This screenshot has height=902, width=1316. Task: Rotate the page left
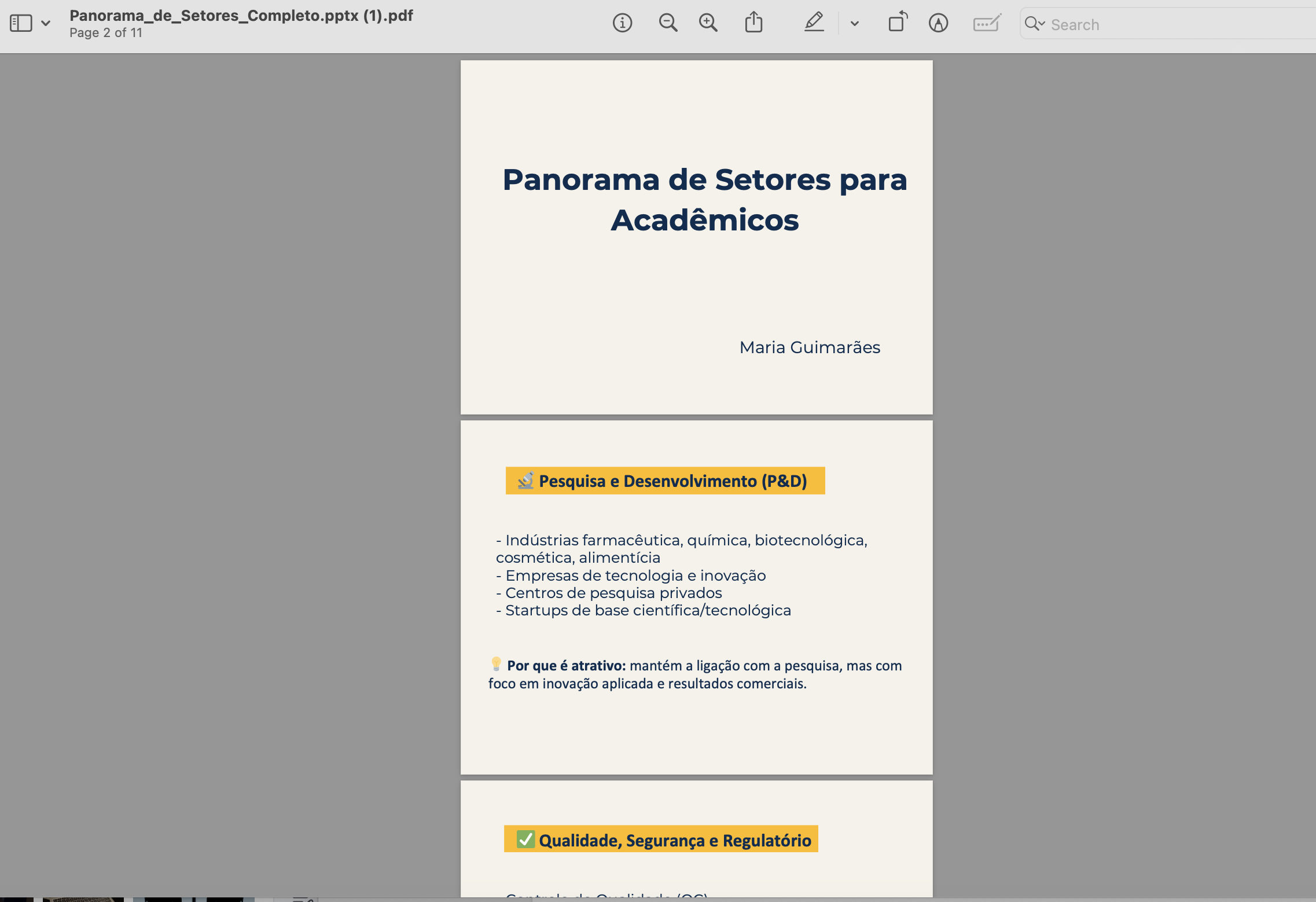click(x=897, y=24)
